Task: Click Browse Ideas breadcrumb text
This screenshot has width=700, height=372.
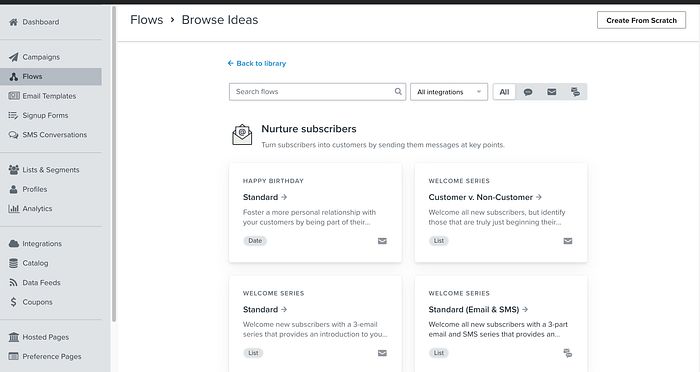Action: pyautogui.click(x=220, y=20)
